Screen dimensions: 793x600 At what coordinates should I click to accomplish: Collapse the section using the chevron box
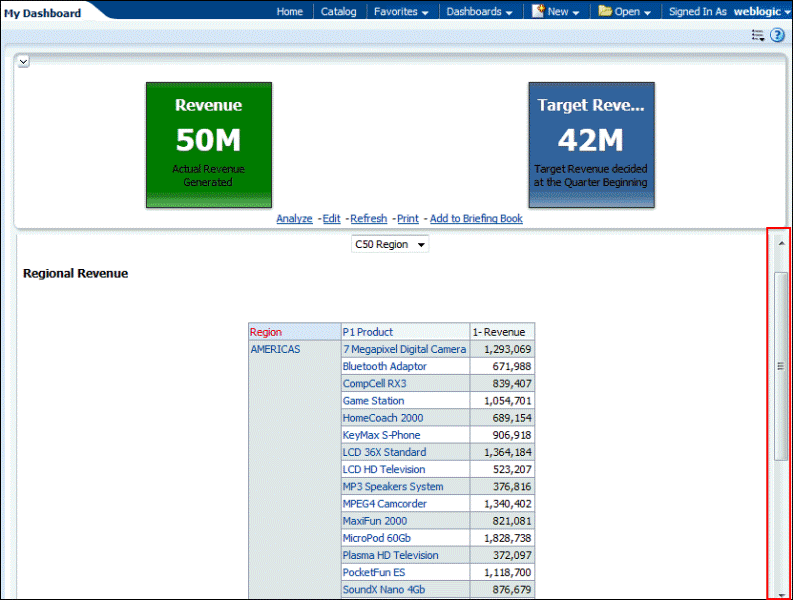(23, 62)
